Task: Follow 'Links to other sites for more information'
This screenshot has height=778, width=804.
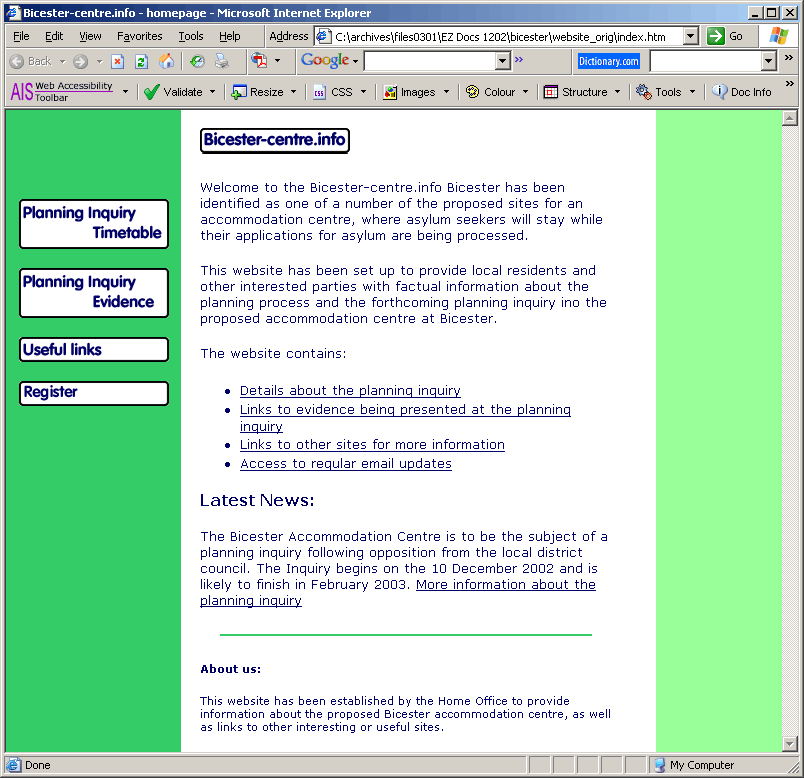Action: point(372,445)
